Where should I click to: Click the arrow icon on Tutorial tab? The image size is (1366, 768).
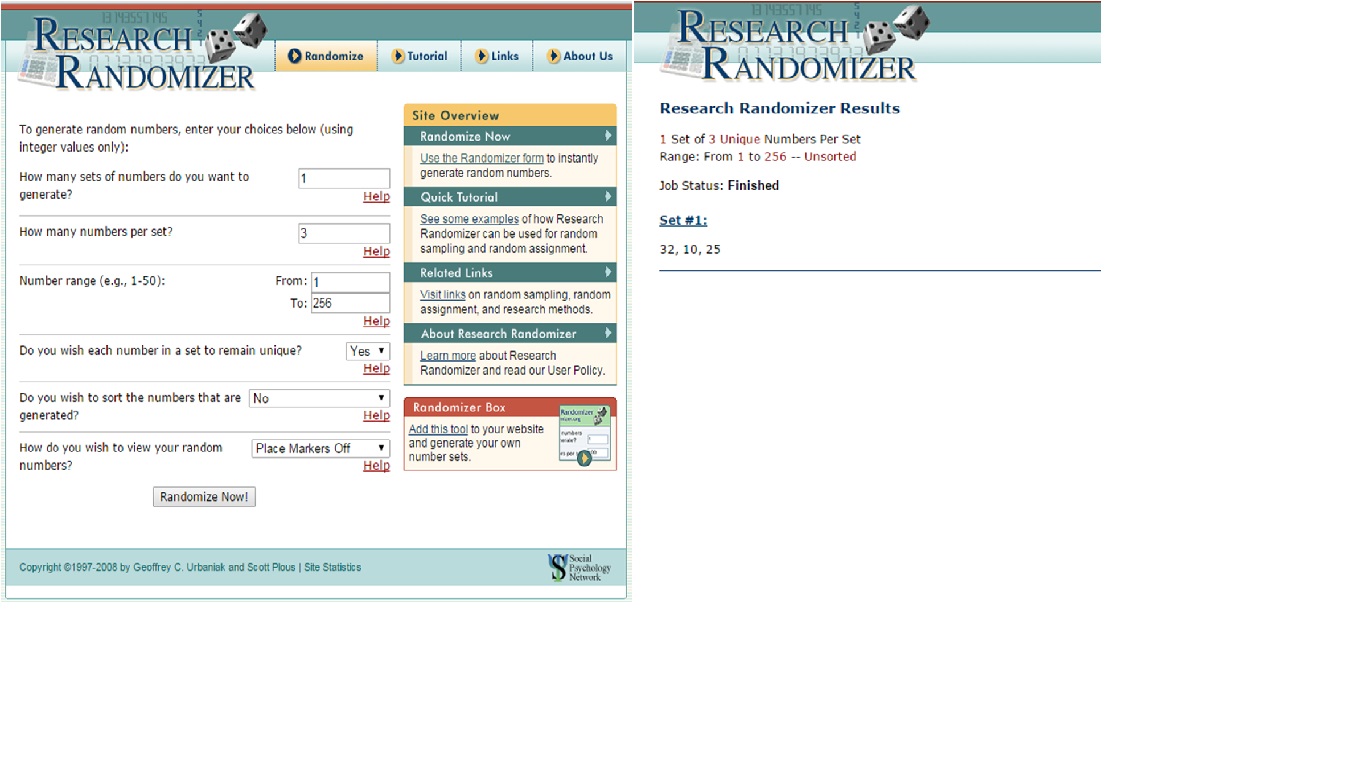point(398,56)
